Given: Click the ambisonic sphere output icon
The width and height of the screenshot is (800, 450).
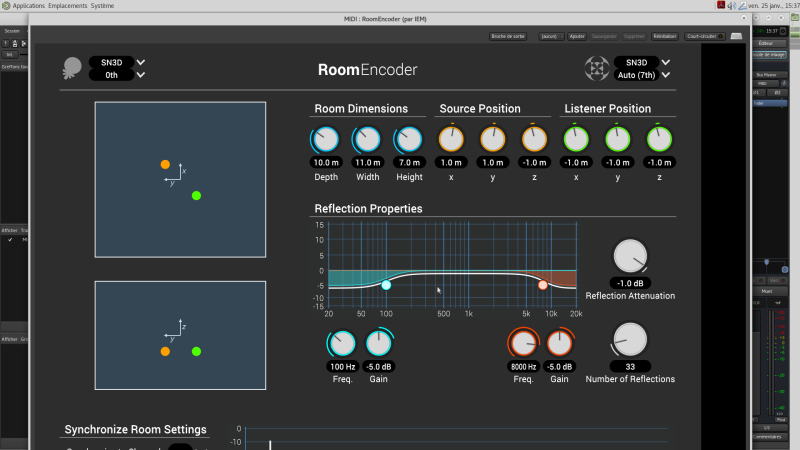Looking at the screenshot, I should pyautogui.click(x=596, y=68).
